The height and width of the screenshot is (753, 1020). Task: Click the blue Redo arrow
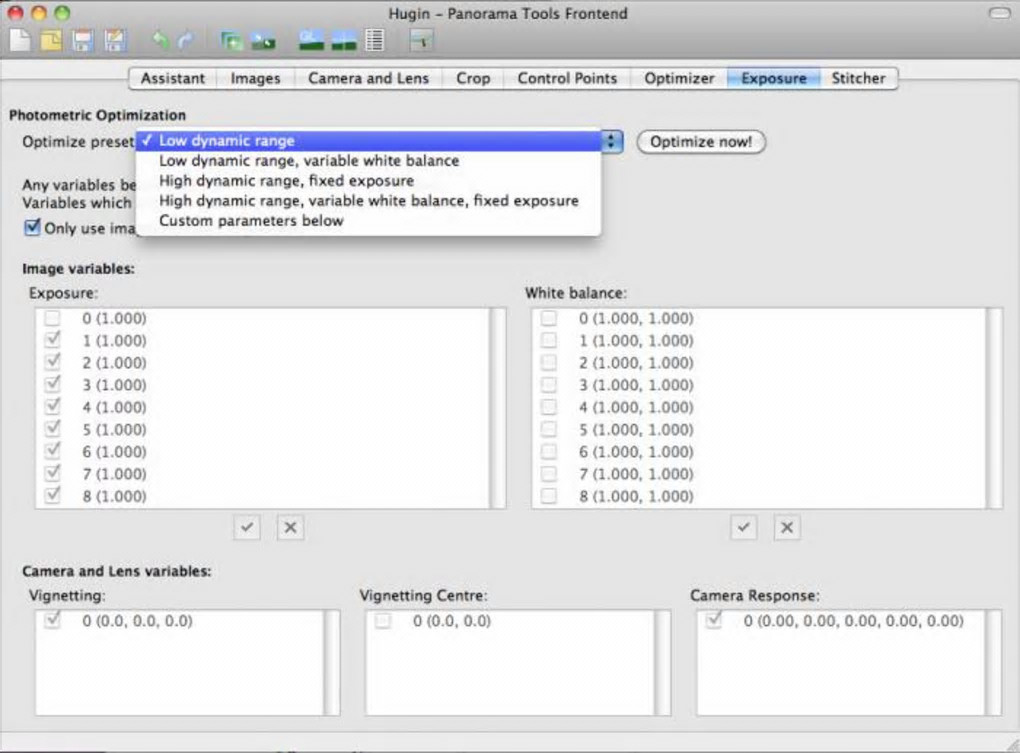tap(187, 41)
